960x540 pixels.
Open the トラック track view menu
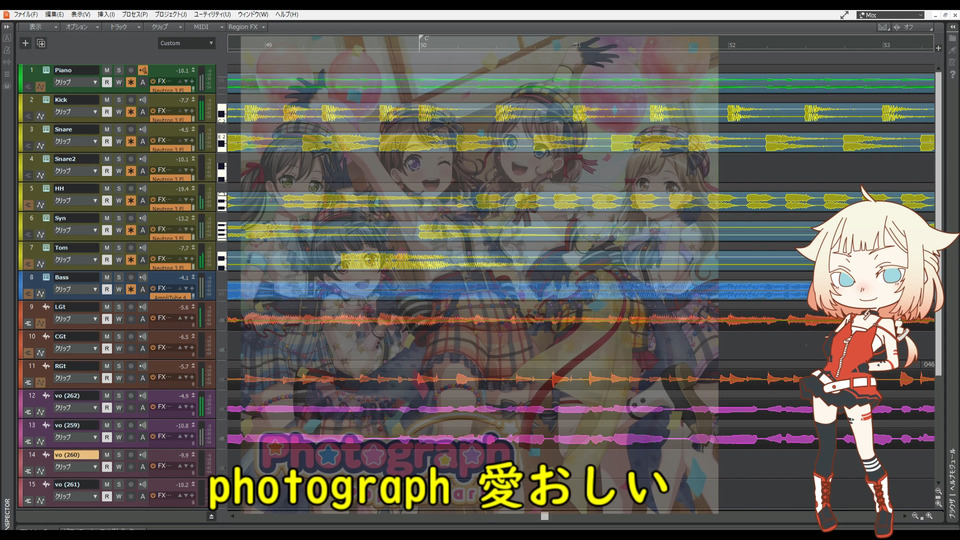[122, 27]
